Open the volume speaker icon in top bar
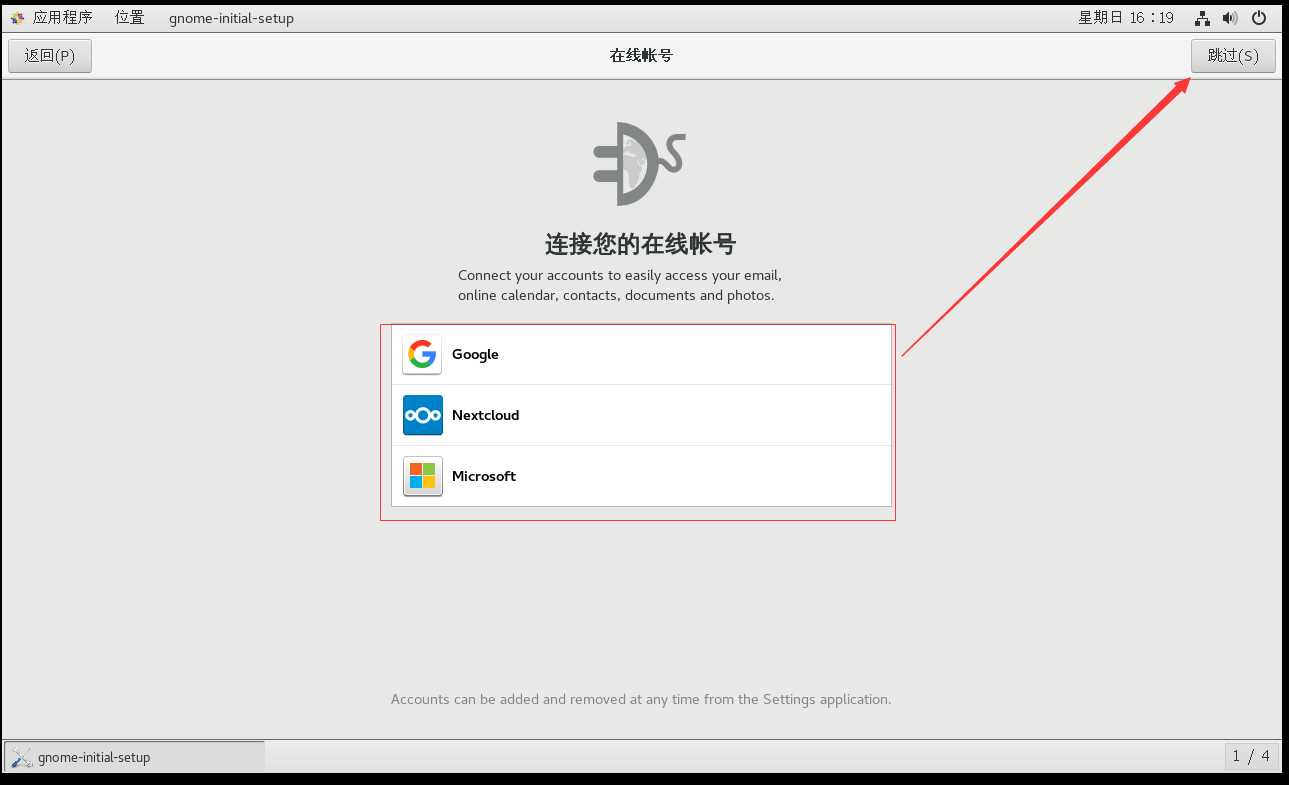1289x785 pixels. (1230, 18)
